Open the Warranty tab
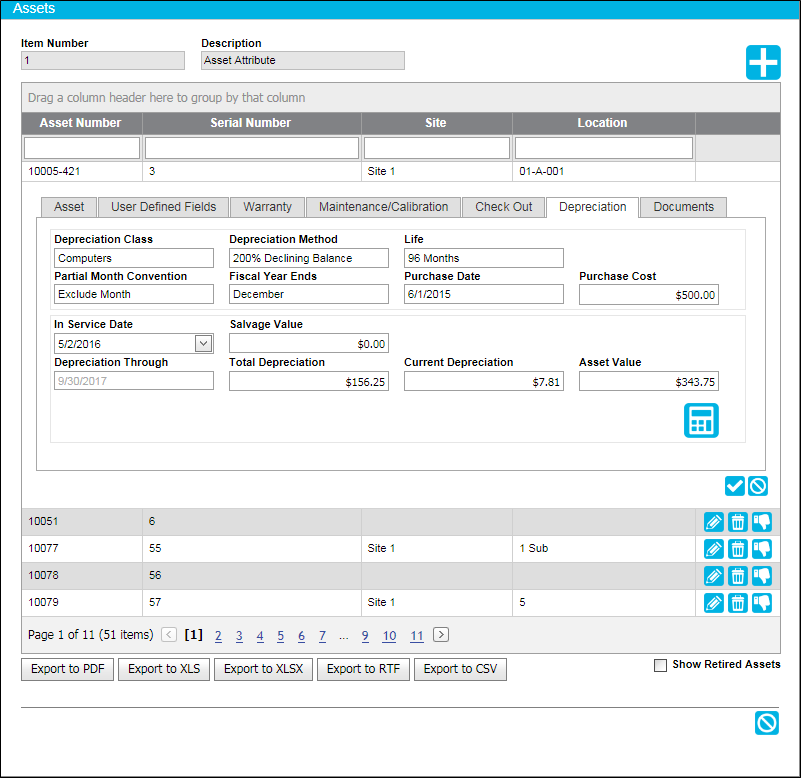The image size is (801, 778). point(267,207)
